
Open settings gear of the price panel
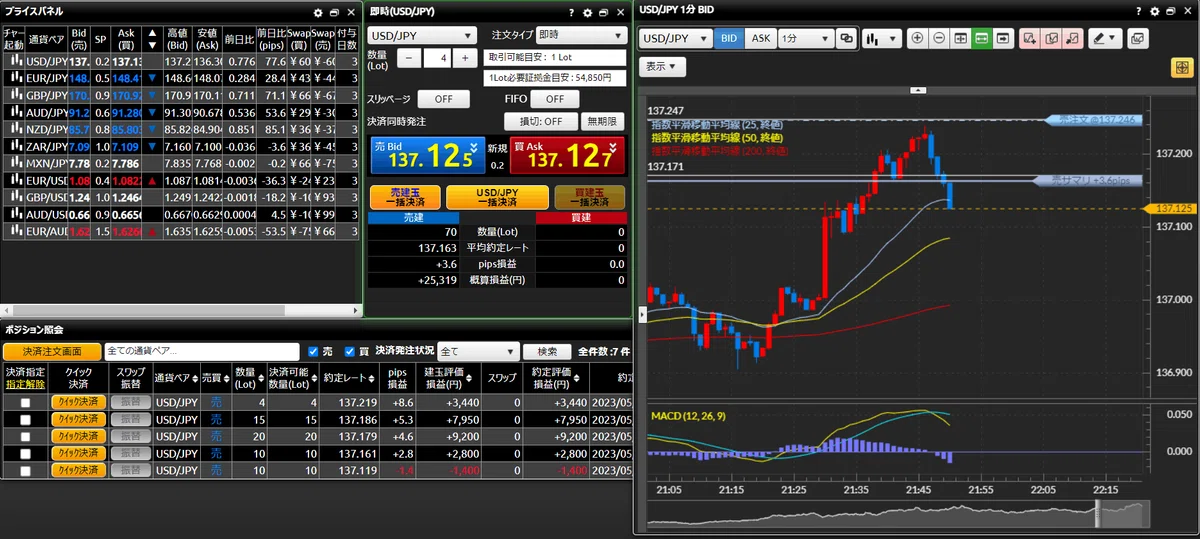point(318,13)
